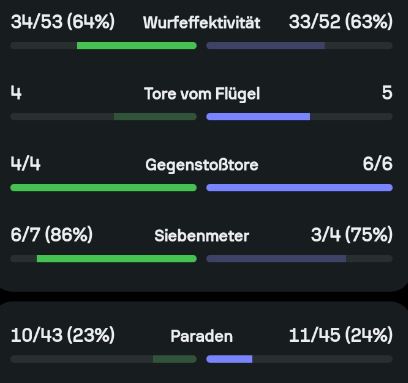Select the full green Gegenstoßtore bar
Screen dimensions: 408x383
pos(104,188)
